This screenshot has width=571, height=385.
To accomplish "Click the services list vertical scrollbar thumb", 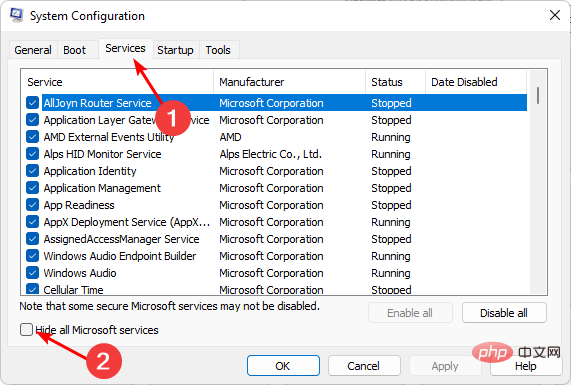I will coord(538,95).
